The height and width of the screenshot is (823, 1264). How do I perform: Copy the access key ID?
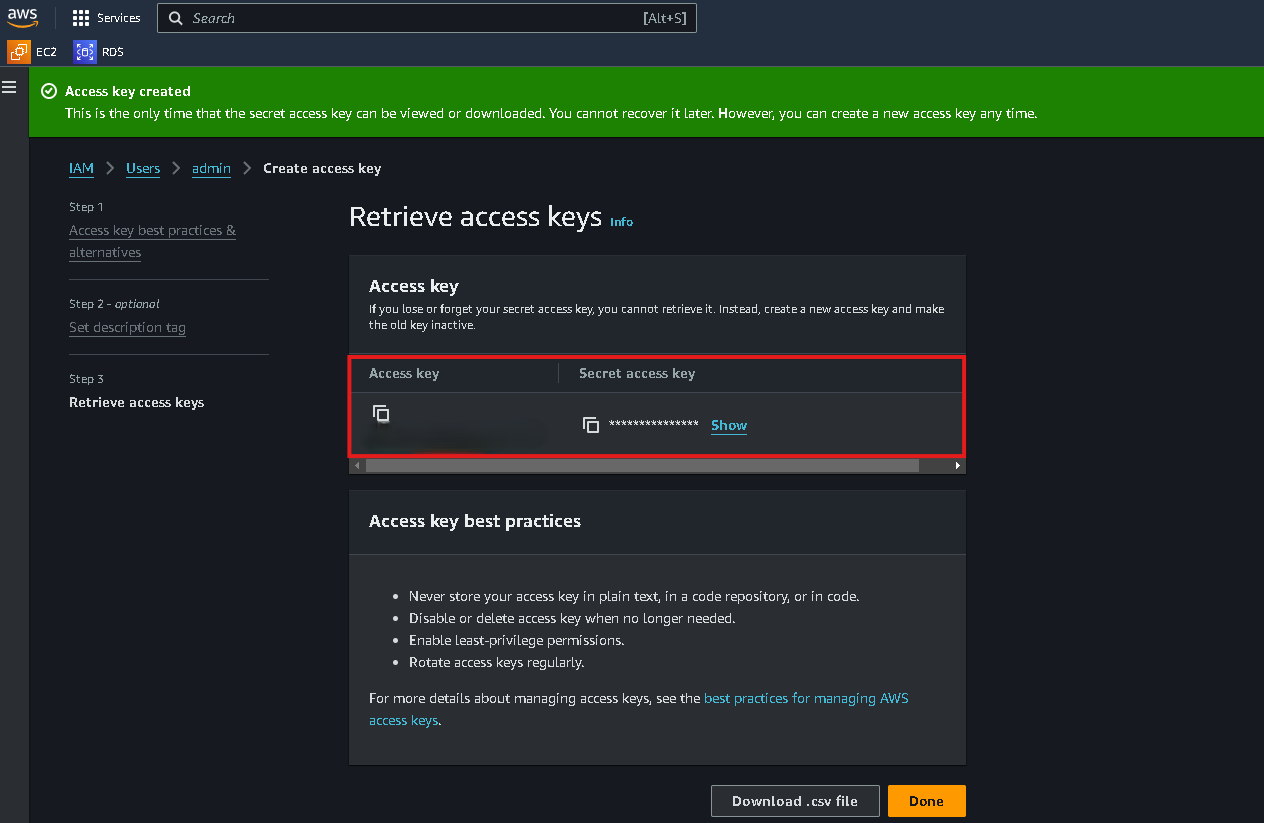coord(381,413)
